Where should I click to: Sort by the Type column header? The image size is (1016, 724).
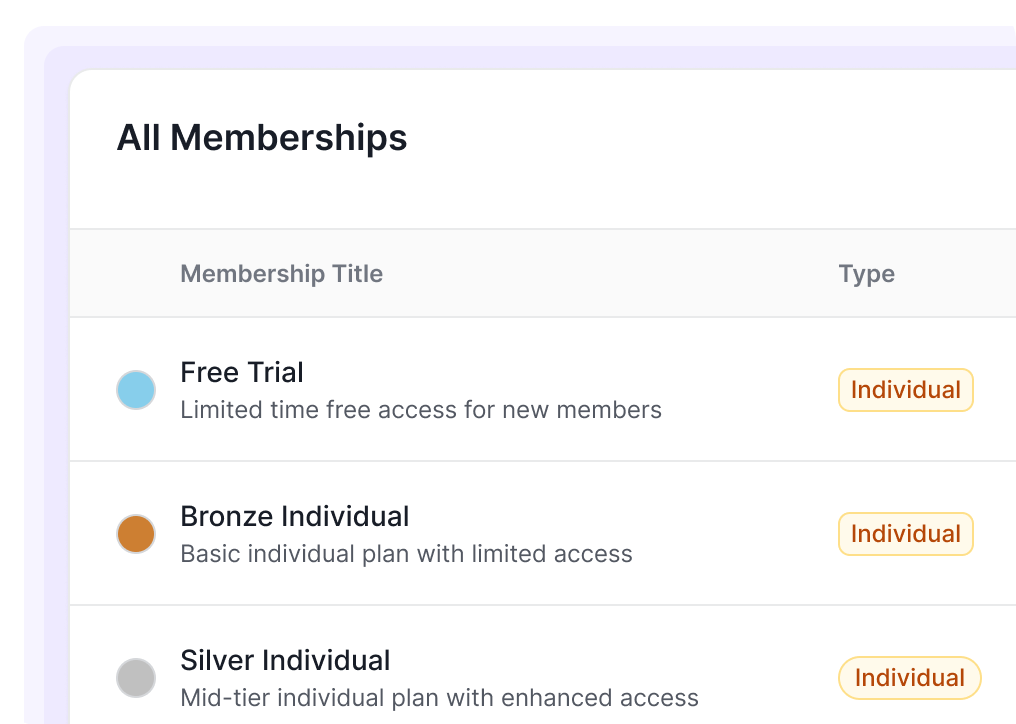tap(866, 274)
